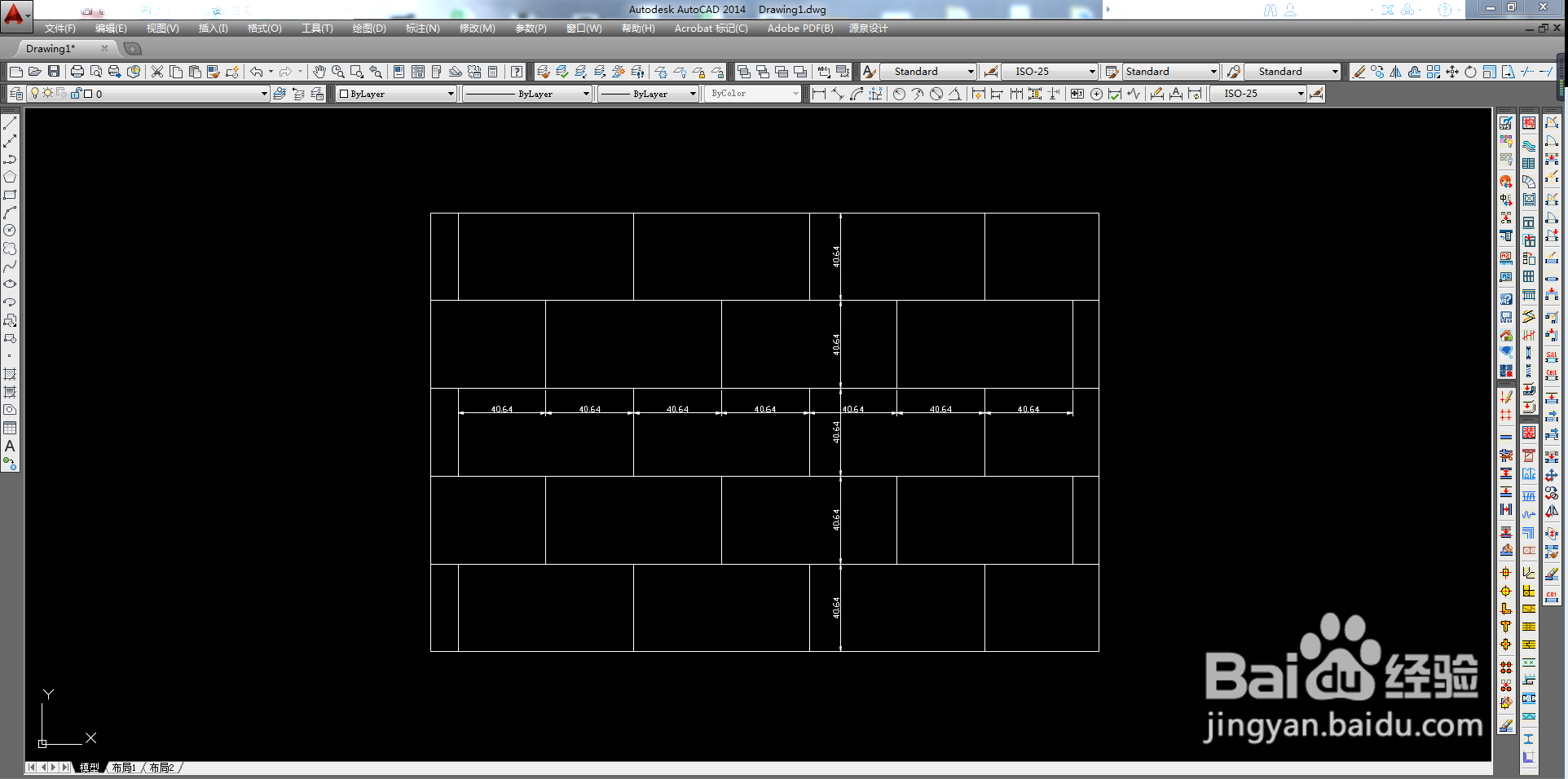Click the Mirror tool icon
1568x779 pixels.
click(x=1396, y=72)
